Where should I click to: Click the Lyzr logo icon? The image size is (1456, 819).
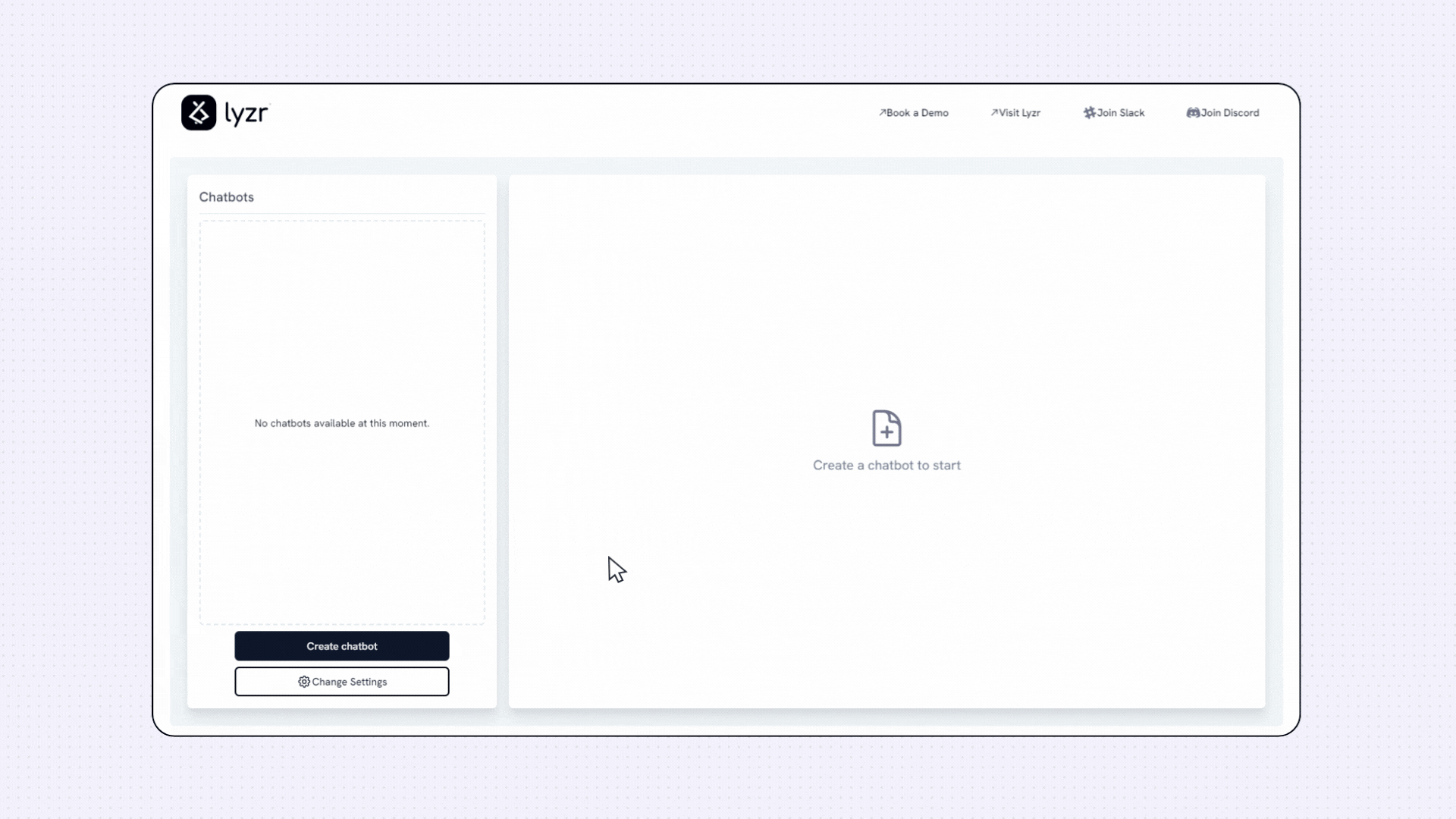point(198,112)
